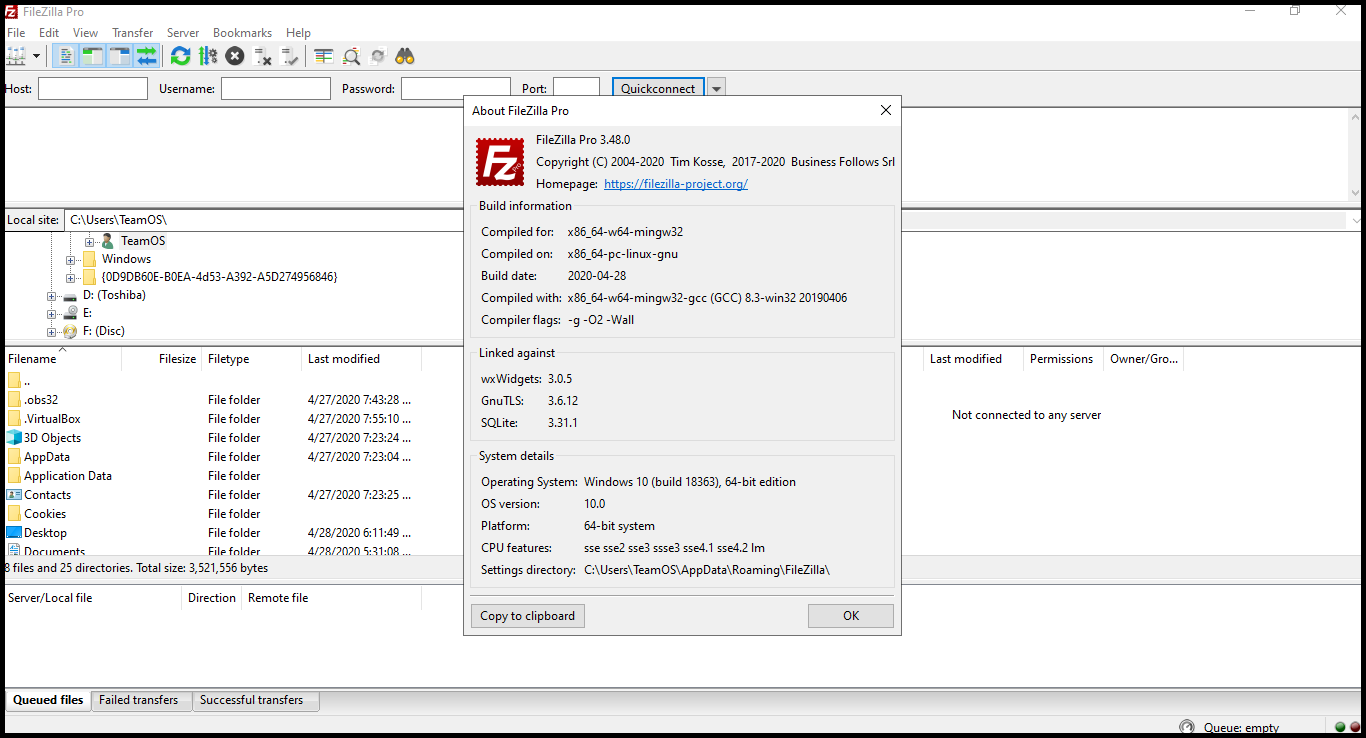Screen dimensions: 1366x738
Task: Open the Bookmarks menu
Action: click(x=242, y=33)
